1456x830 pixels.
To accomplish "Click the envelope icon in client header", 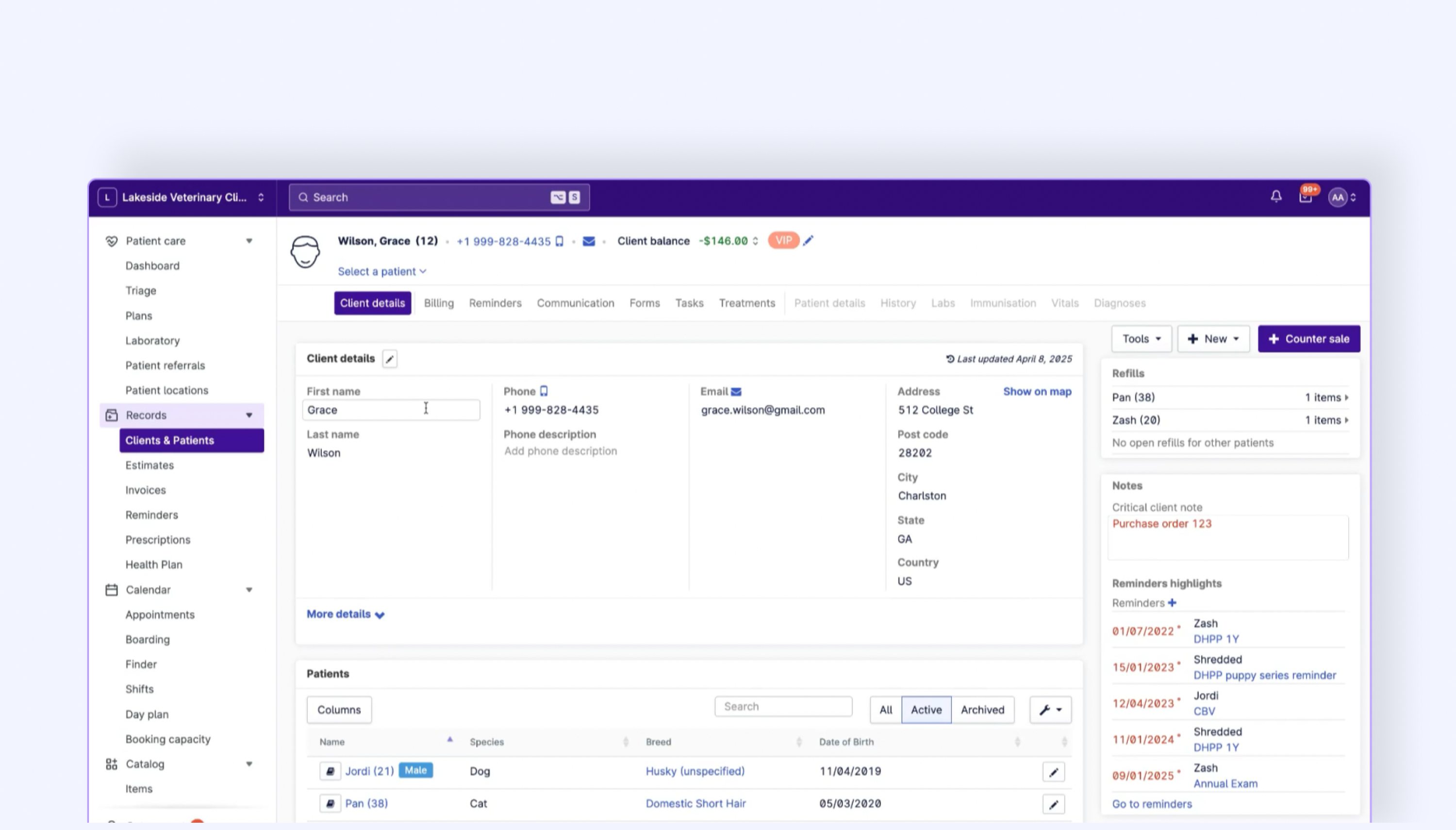I will point(589,242).
